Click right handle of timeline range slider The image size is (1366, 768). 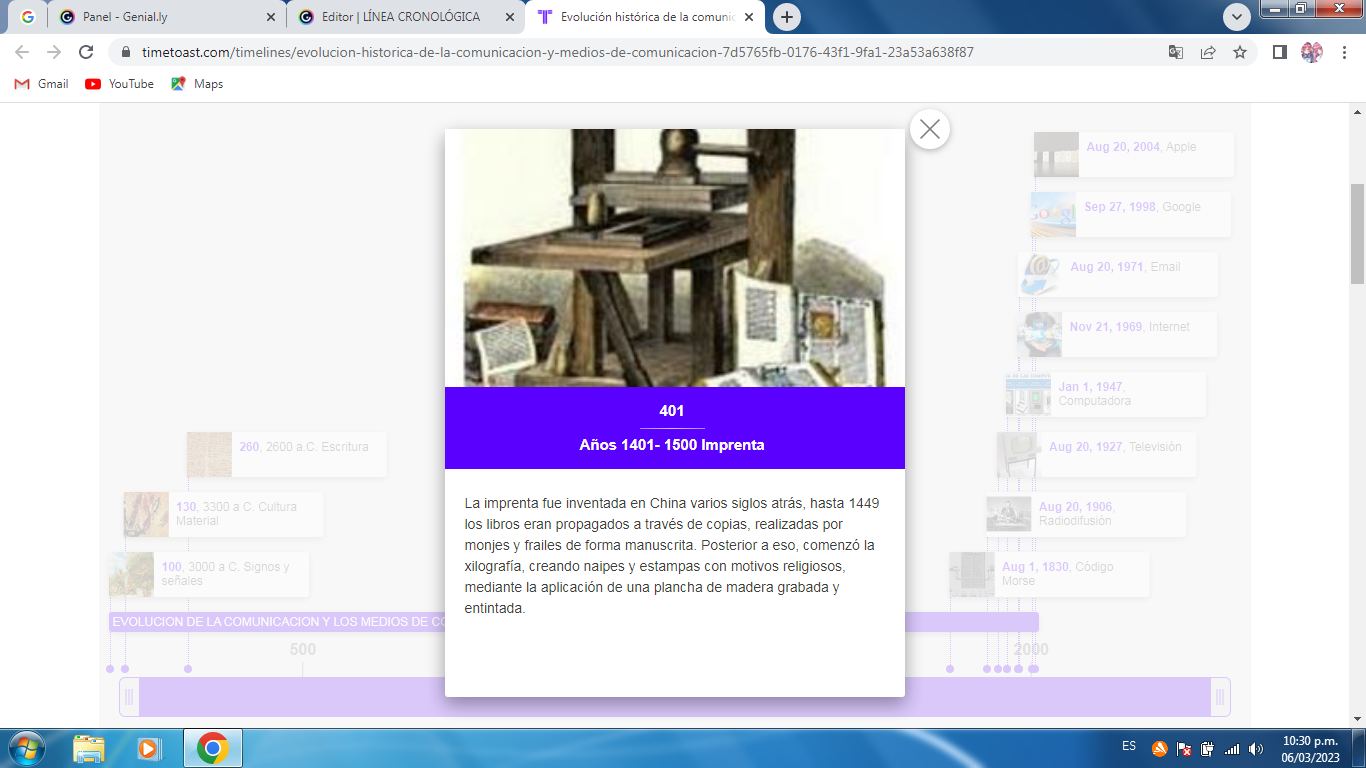(x=1219, y=697)
